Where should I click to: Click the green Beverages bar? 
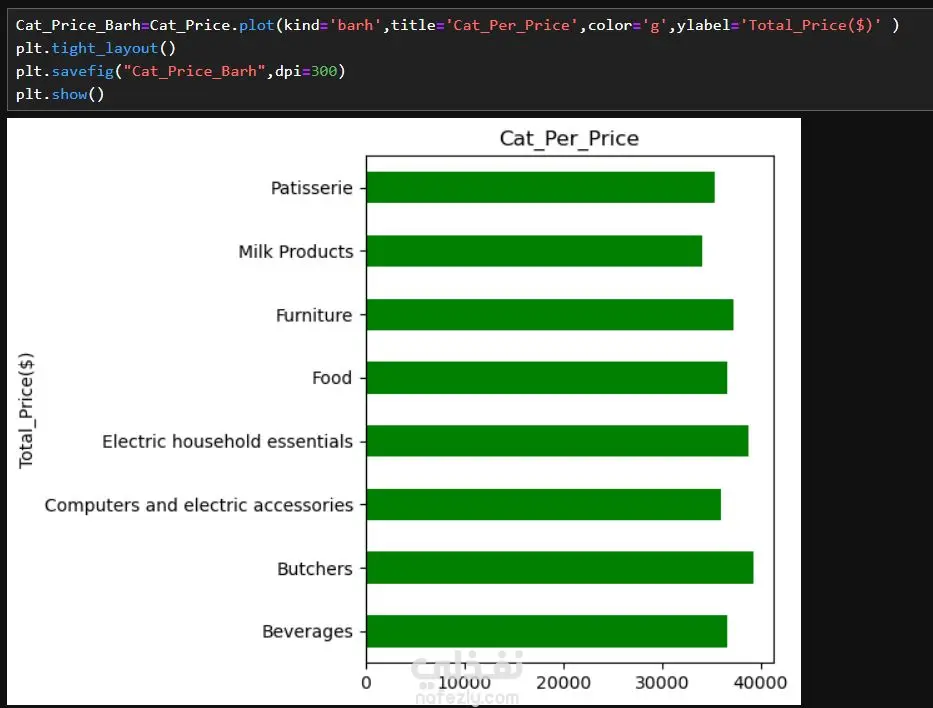pyautogui.click(x=547, y=631)
